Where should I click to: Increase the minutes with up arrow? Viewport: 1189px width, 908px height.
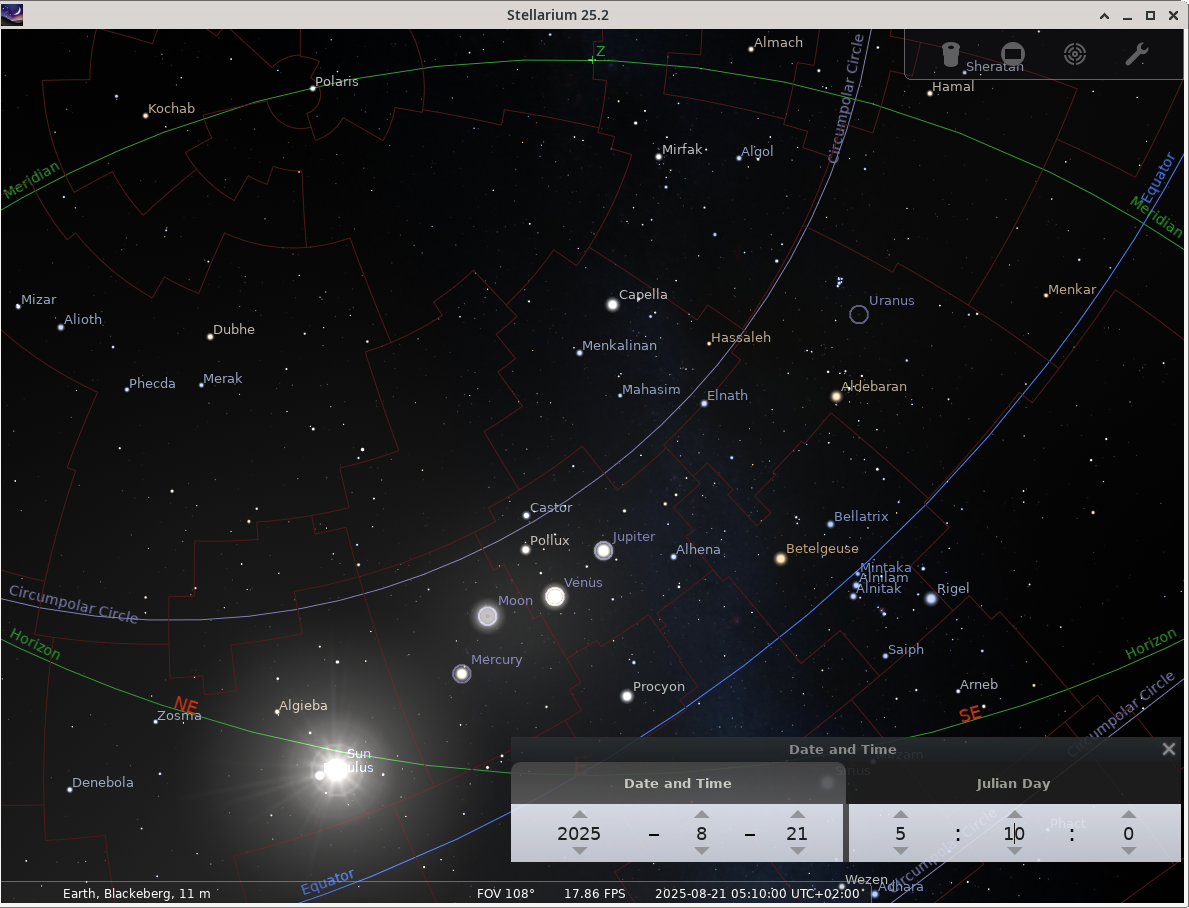(1015, 815)
